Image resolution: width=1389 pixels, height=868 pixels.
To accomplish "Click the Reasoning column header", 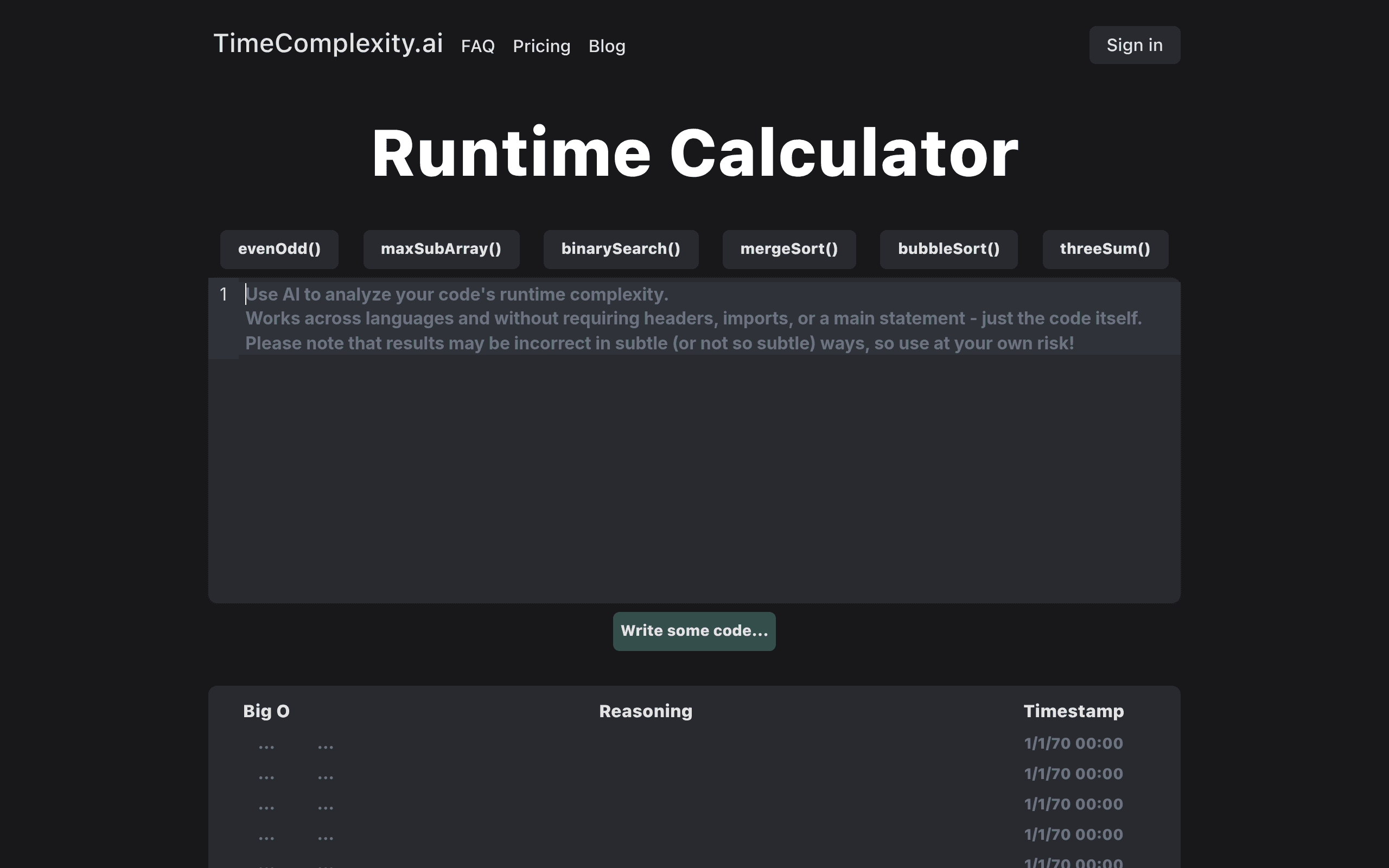I will point(646,711).
